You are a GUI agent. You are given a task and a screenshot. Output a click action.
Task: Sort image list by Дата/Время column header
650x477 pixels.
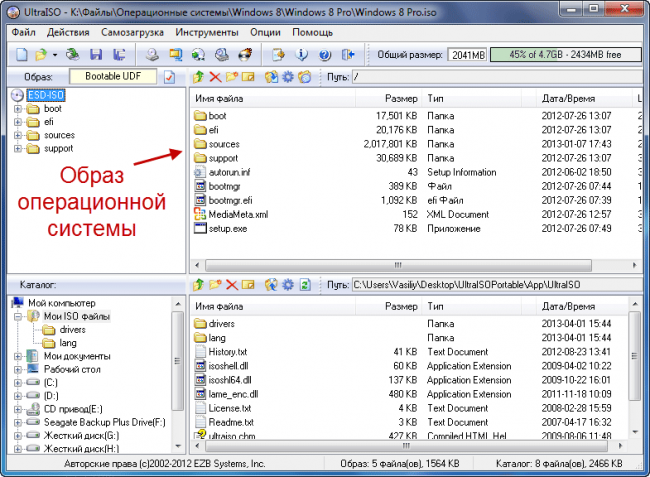point(584,99)
